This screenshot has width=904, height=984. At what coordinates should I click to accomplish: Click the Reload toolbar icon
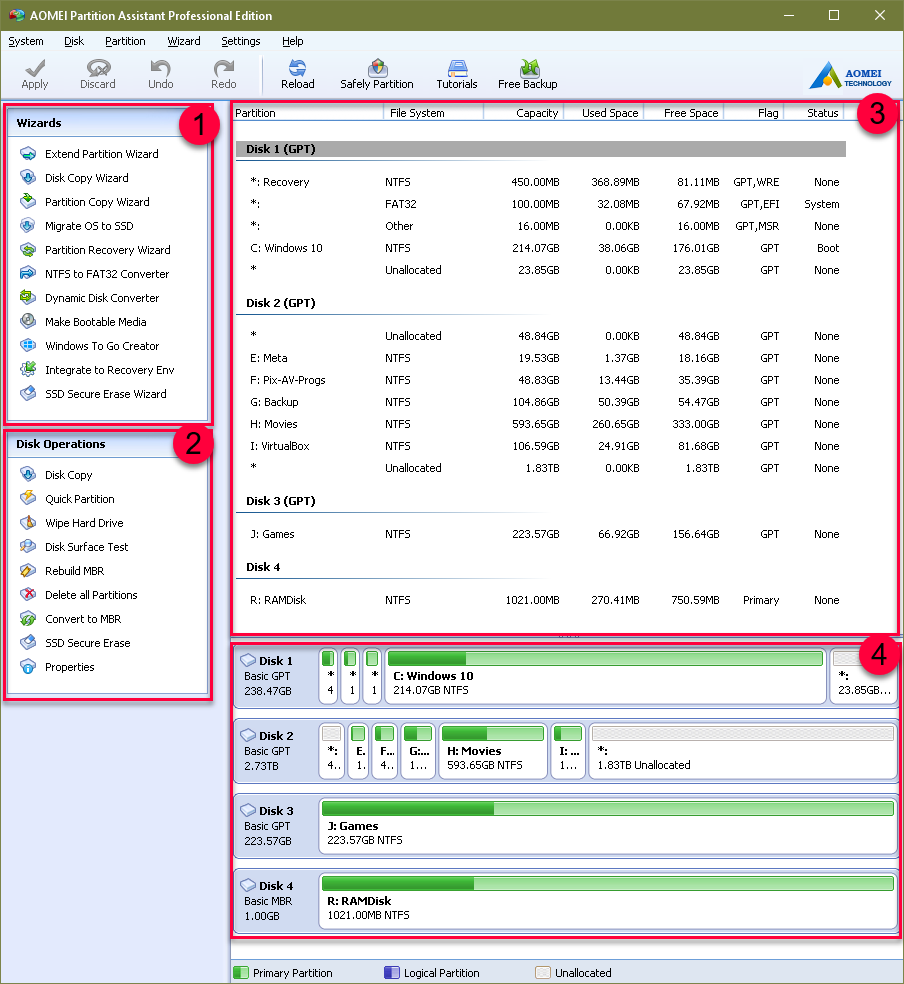pos(297,68)
